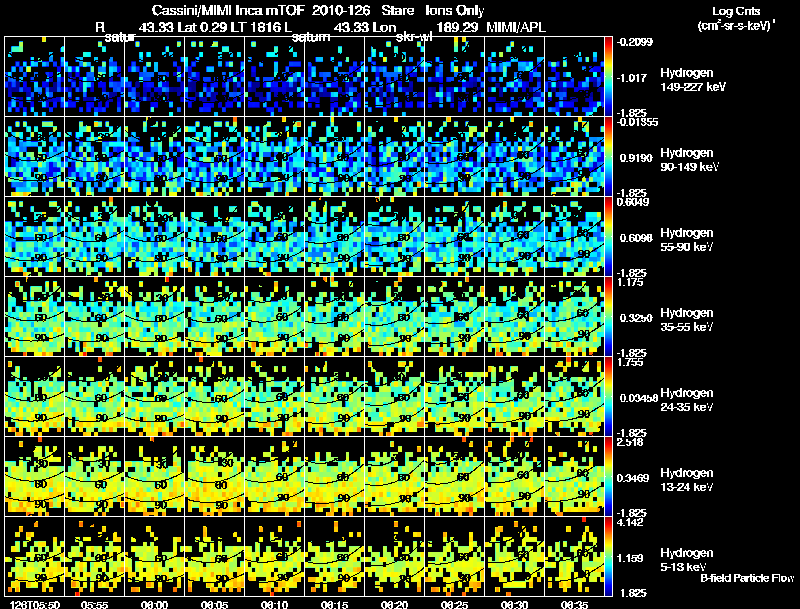Click the Hydrogen 24-35 keV label
Image resolution: width=800 pixels, height=609 pixels.
[687, 400]
